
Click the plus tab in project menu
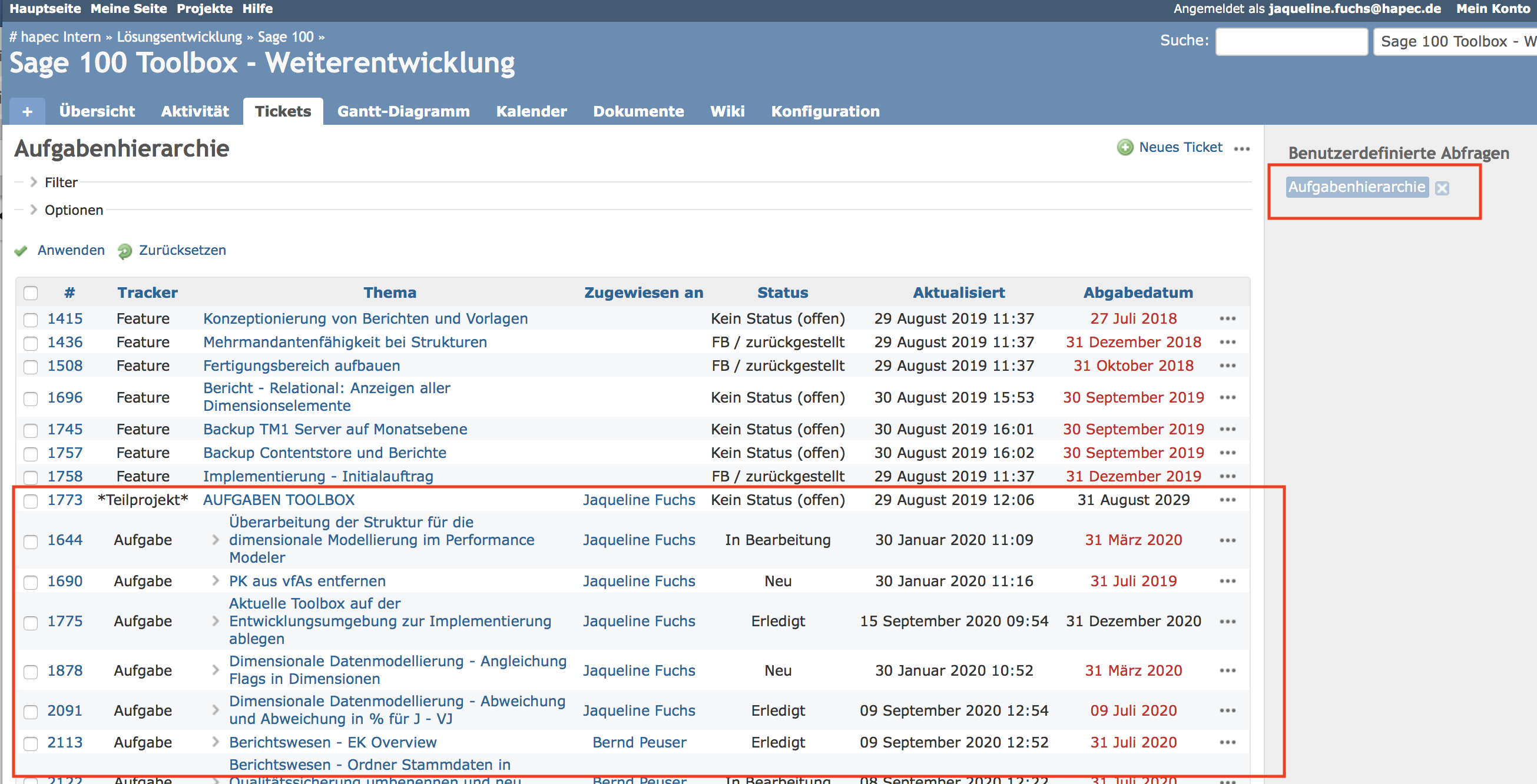coord(28,111)
